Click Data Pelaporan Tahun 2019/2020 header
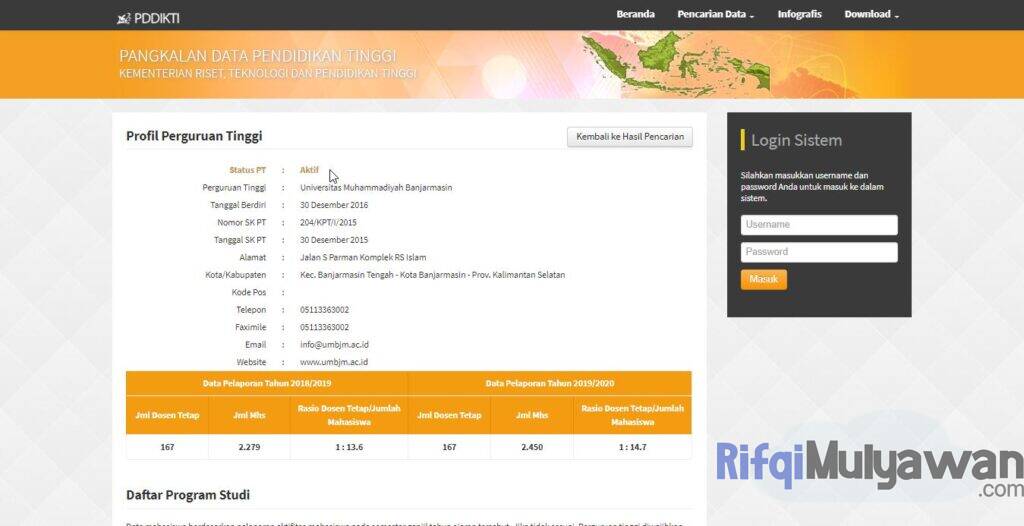1024x526 pixels. (550, 384)
